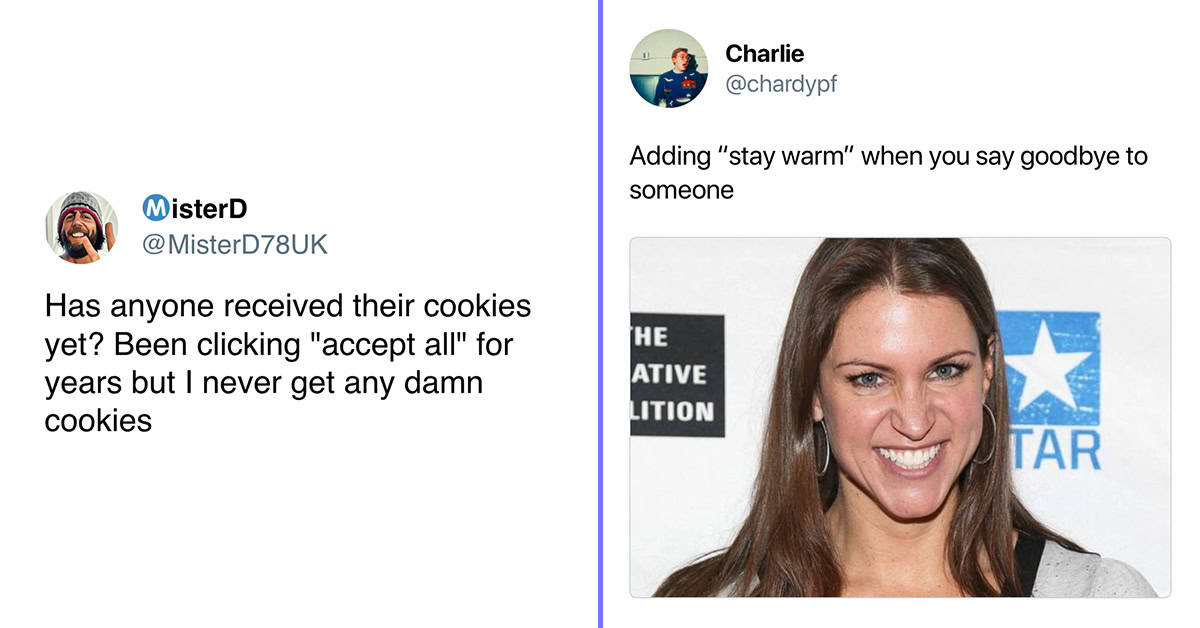This screenshot has width=1200, height=628.
Task: Click the blue M logo in MisterD's name
Action: tap(155, 209)
